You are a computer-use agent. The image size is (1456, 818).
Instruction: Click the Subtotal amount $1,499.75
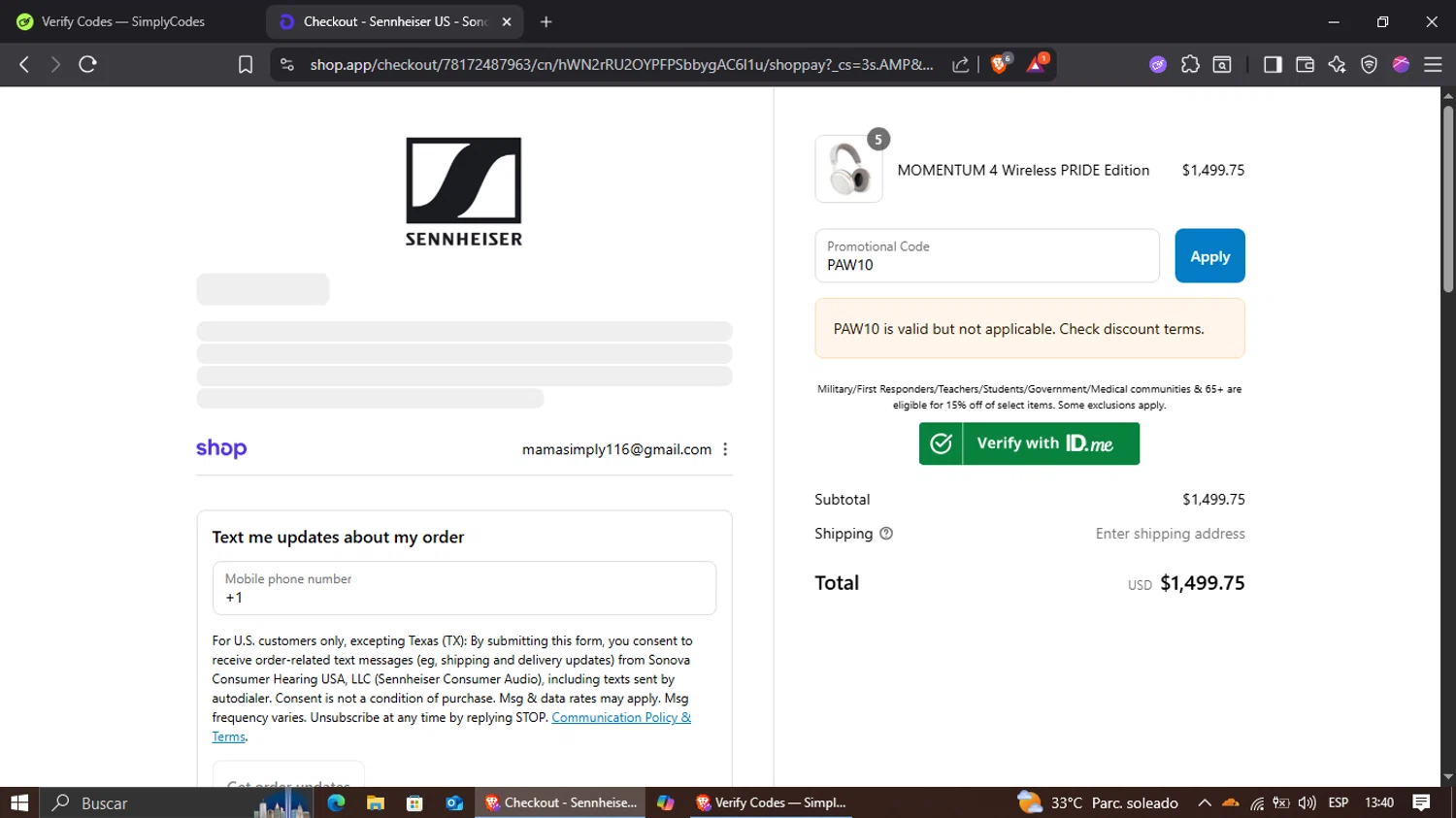pos(1213,500)
